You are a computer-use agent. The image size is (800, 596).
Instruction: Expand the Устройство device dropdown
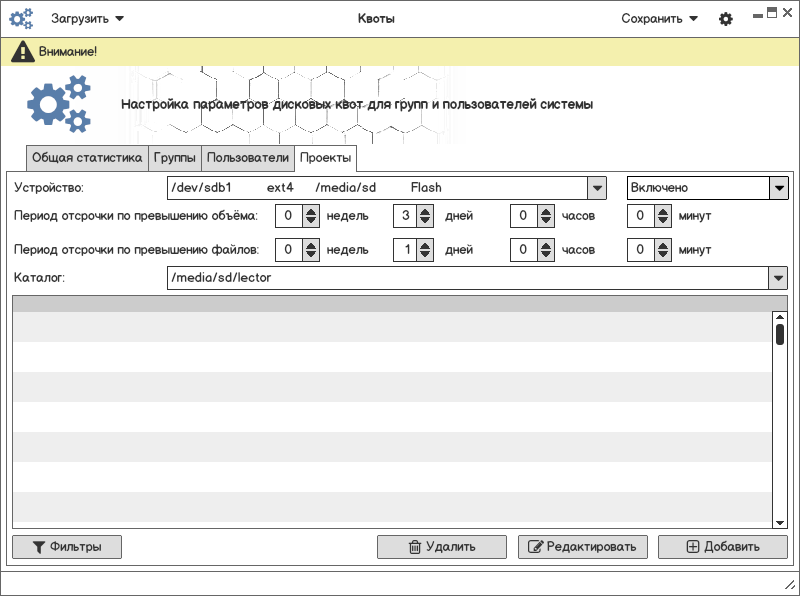click(597, 188)
